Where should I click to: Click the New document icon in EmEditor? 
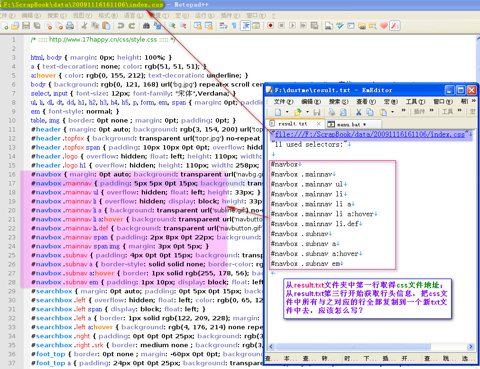tap(278, 112)
